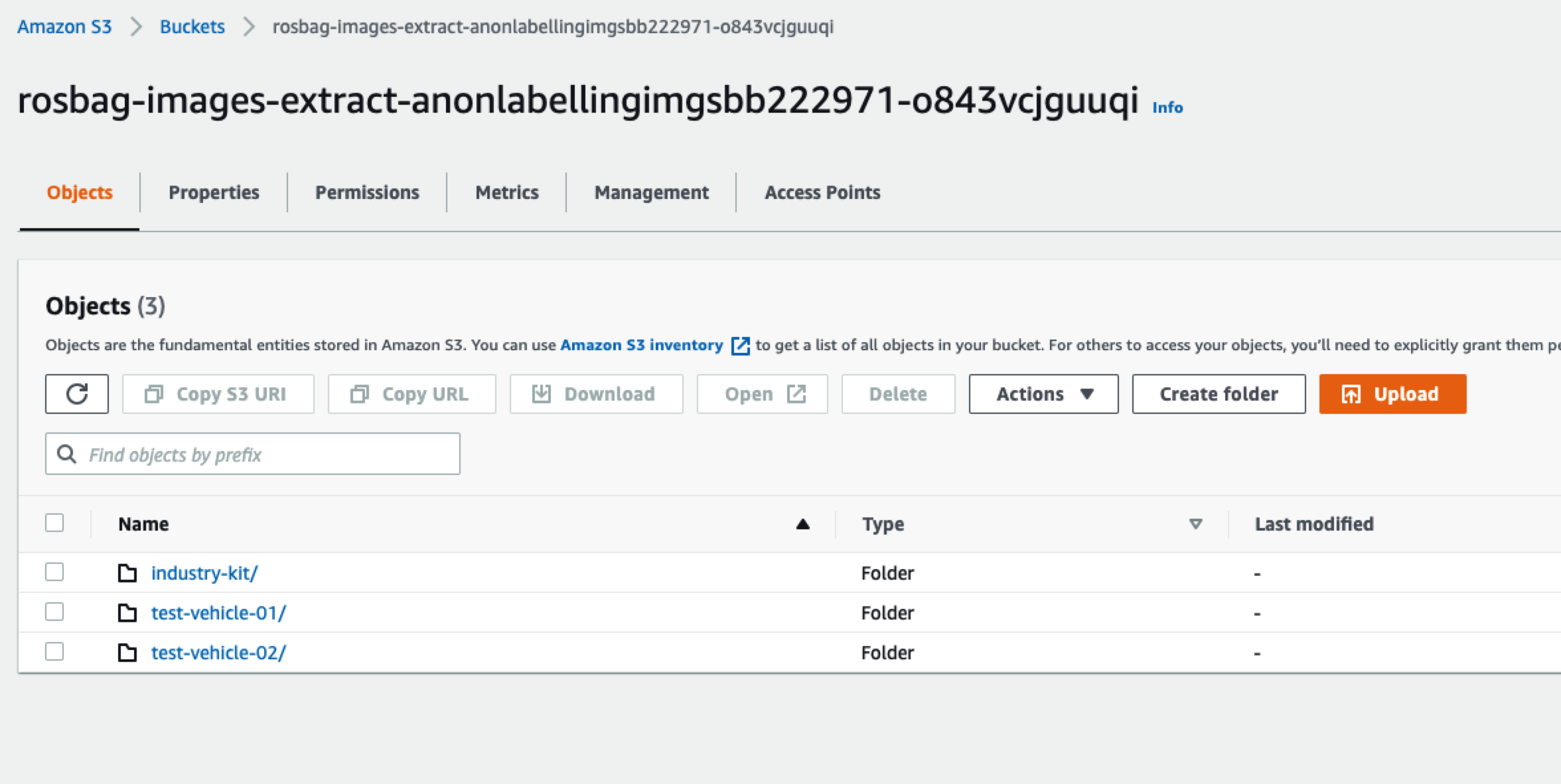
Task: Open the test-vehicle-02/ folder link
Action: click(x=218, y=653)
